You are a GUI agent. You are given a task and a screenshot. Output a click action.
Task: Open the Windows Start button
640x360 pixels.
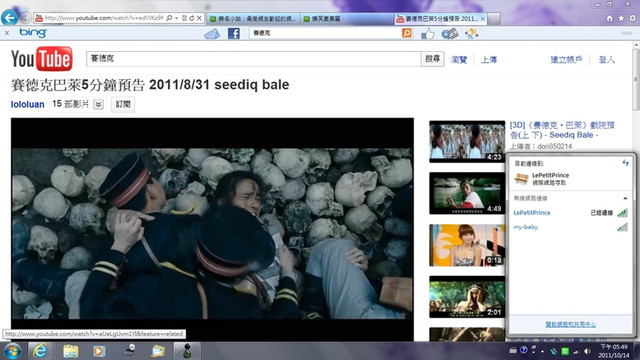coord(12,351)
